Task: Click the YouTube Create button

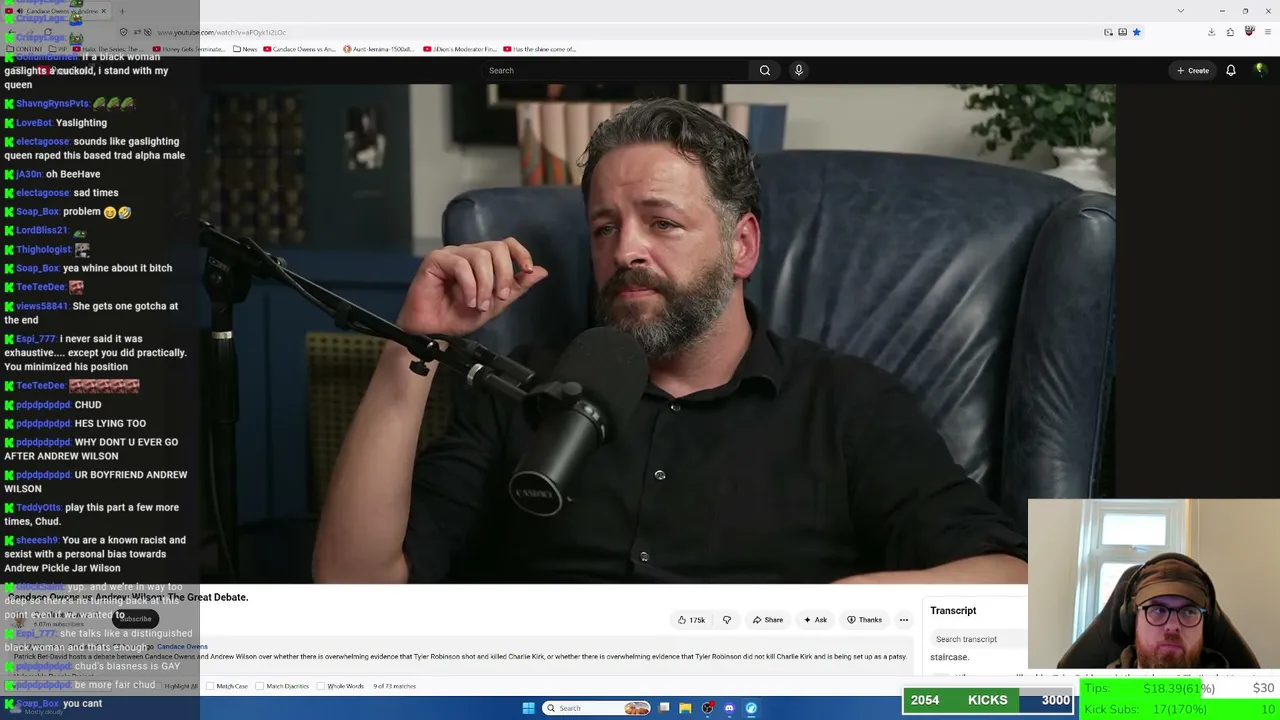Action: (1193, 70)
